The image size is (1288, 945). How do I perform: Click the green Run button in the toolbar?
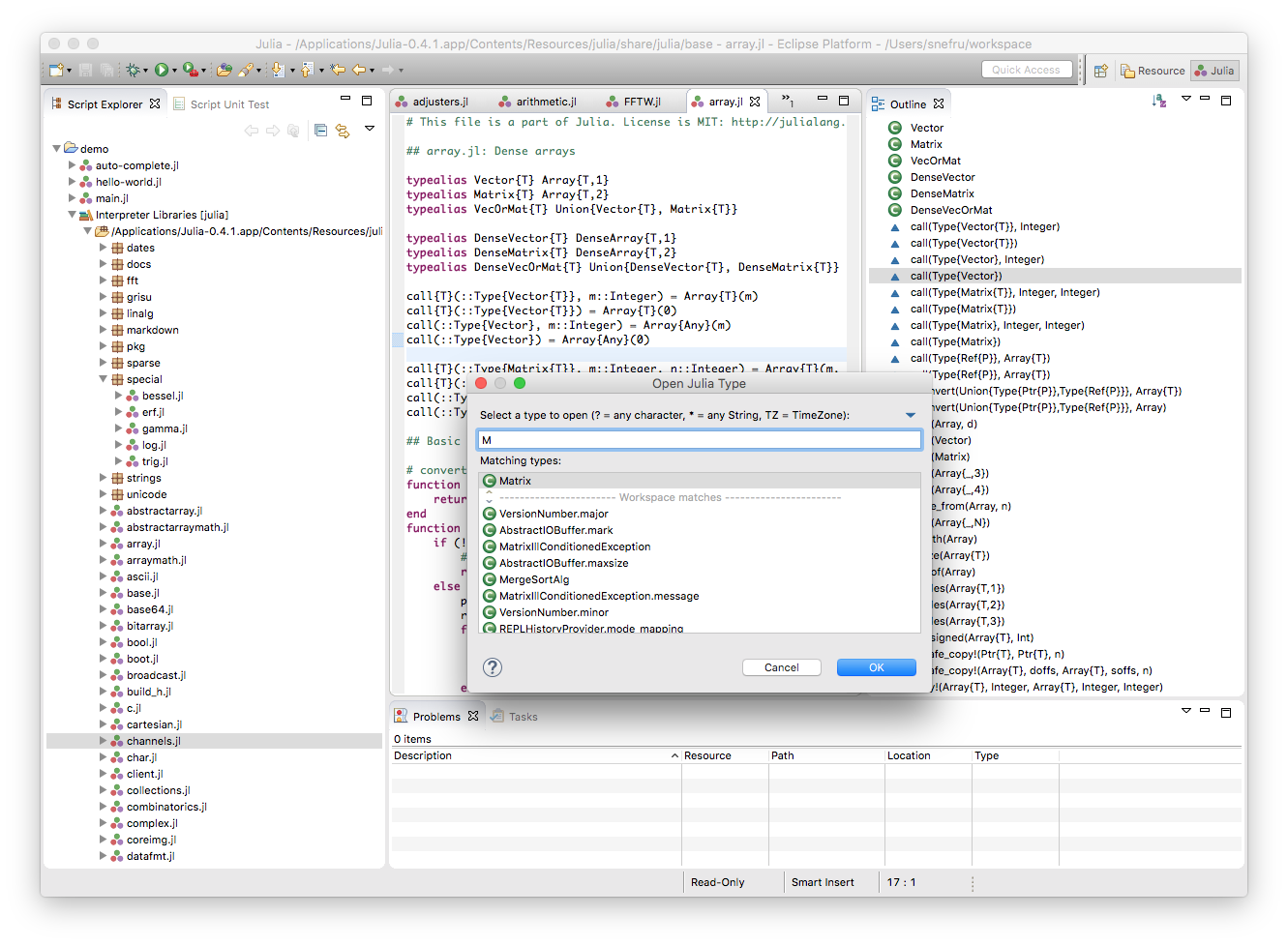[162, 70]
